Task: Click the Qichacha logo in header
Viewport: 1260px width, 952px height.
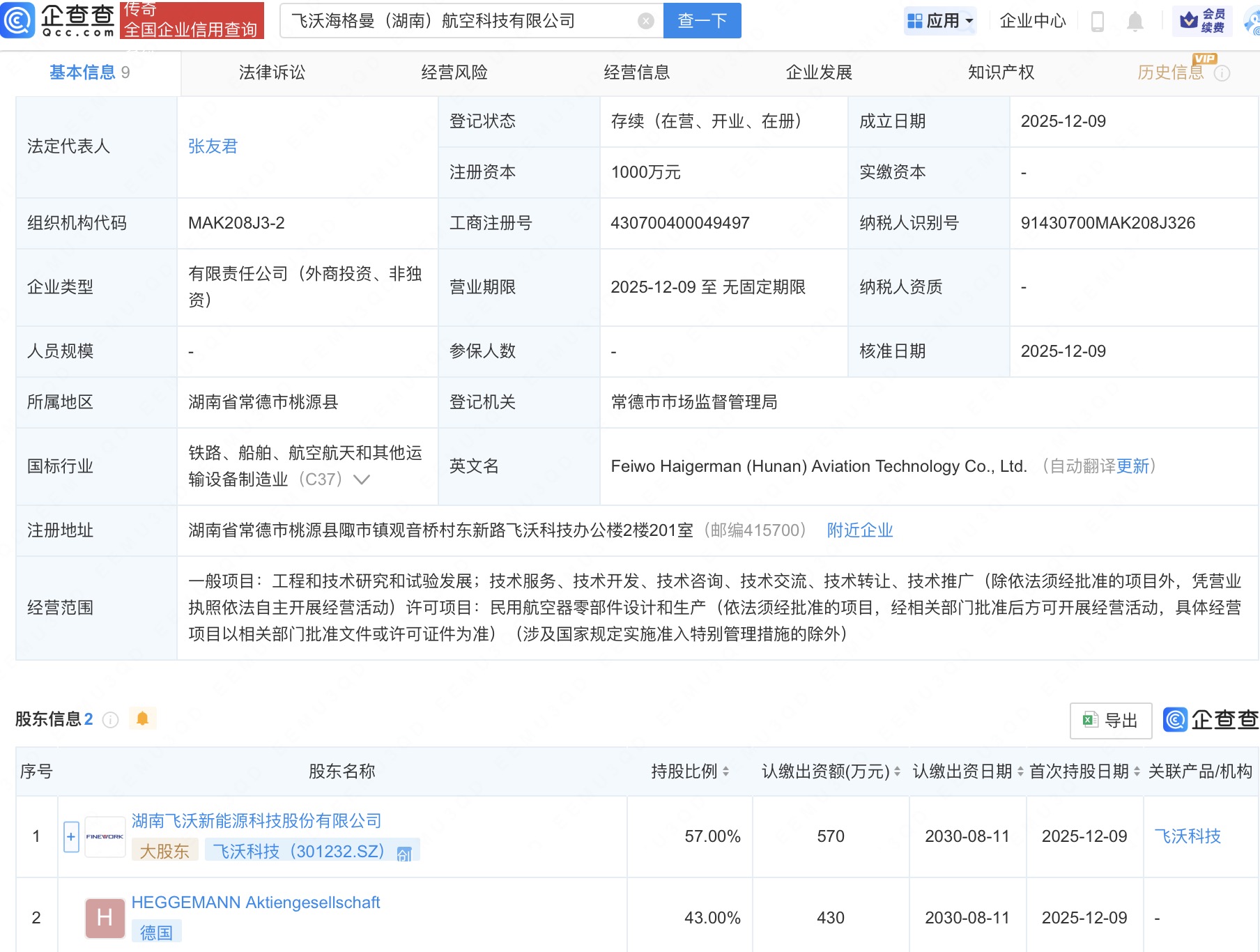Action: (59, 20)
